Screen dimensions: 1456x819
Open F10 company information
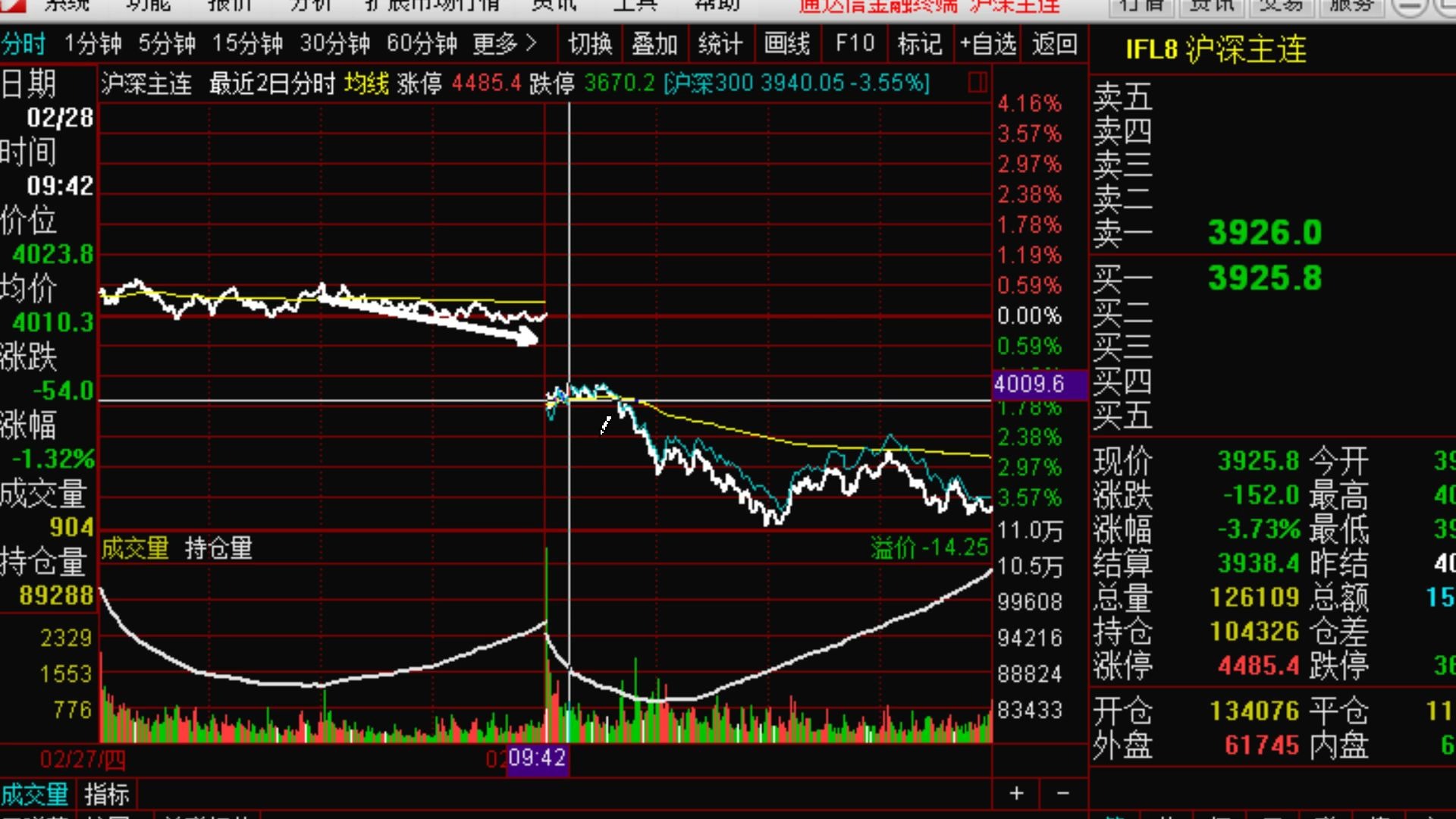(x=855, y=44)
